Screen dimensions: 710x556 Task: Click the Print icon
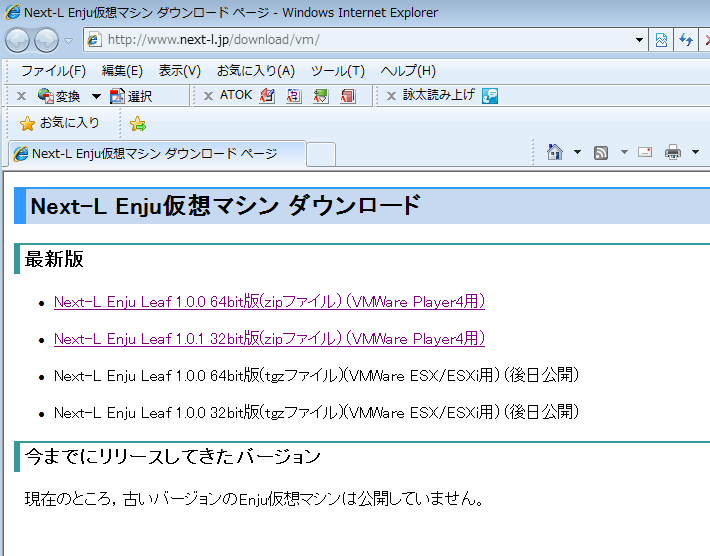[x=673, y=153]
